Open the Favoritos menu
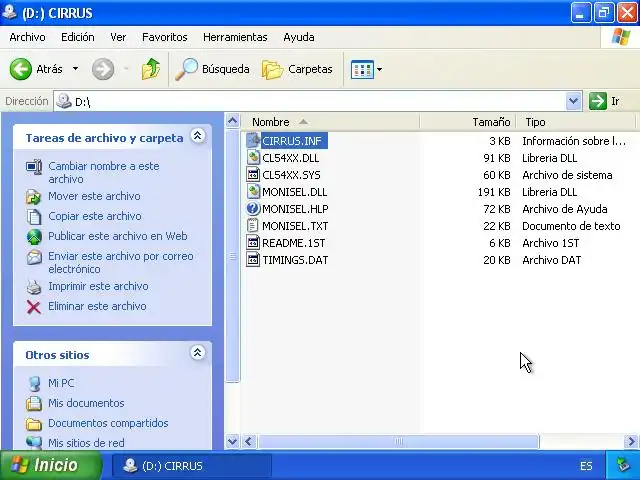The image size is (640, 480). click(x=164, y=37)
